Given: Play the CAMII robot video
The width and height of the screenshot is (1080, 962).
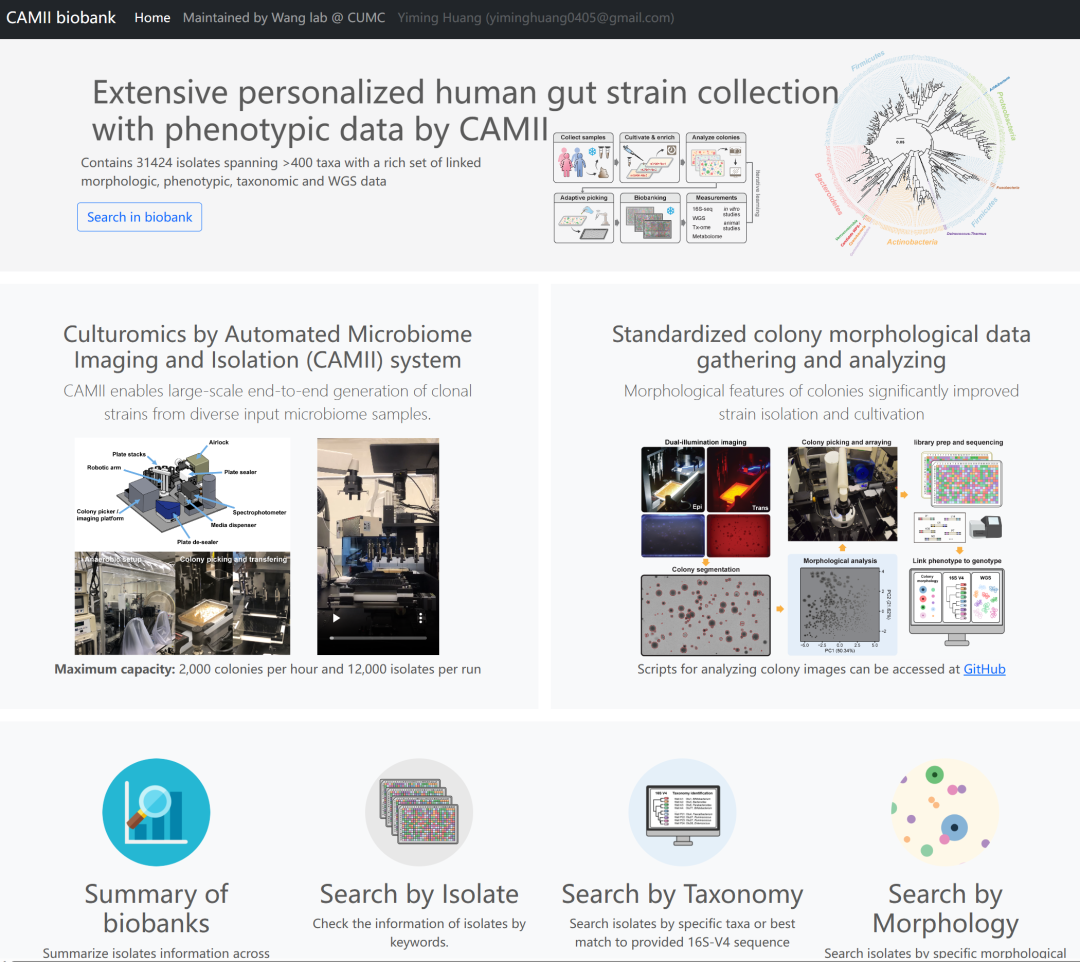Looking at the screenshot, I should click(336, 618).
